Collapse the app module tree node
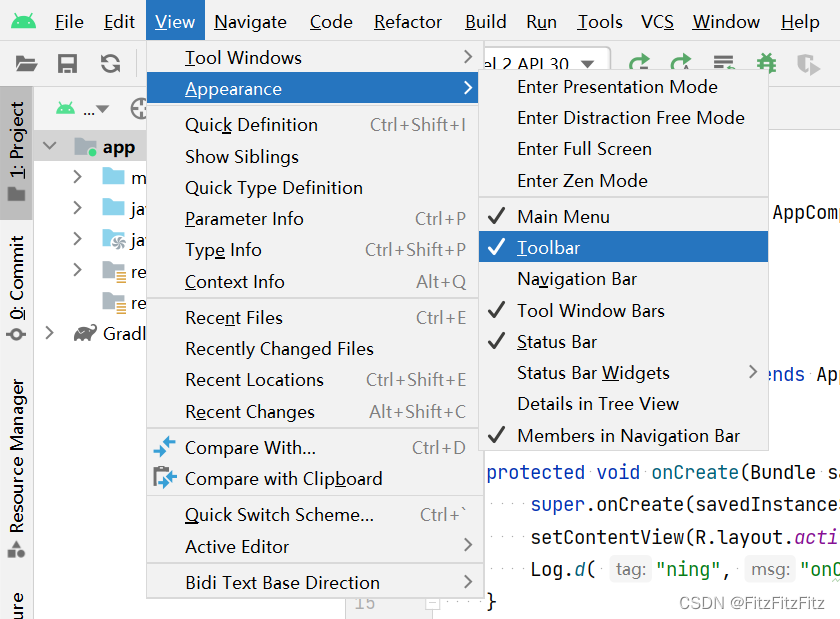840x619 pixels. 48,147
